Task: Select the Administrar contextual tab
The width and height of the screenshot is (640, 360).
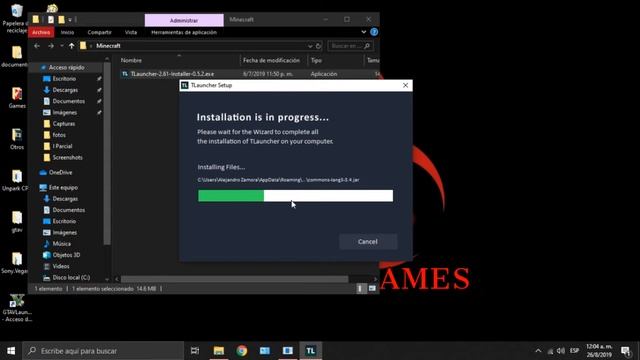Action: pyautogui.click(x=184, y=20)
